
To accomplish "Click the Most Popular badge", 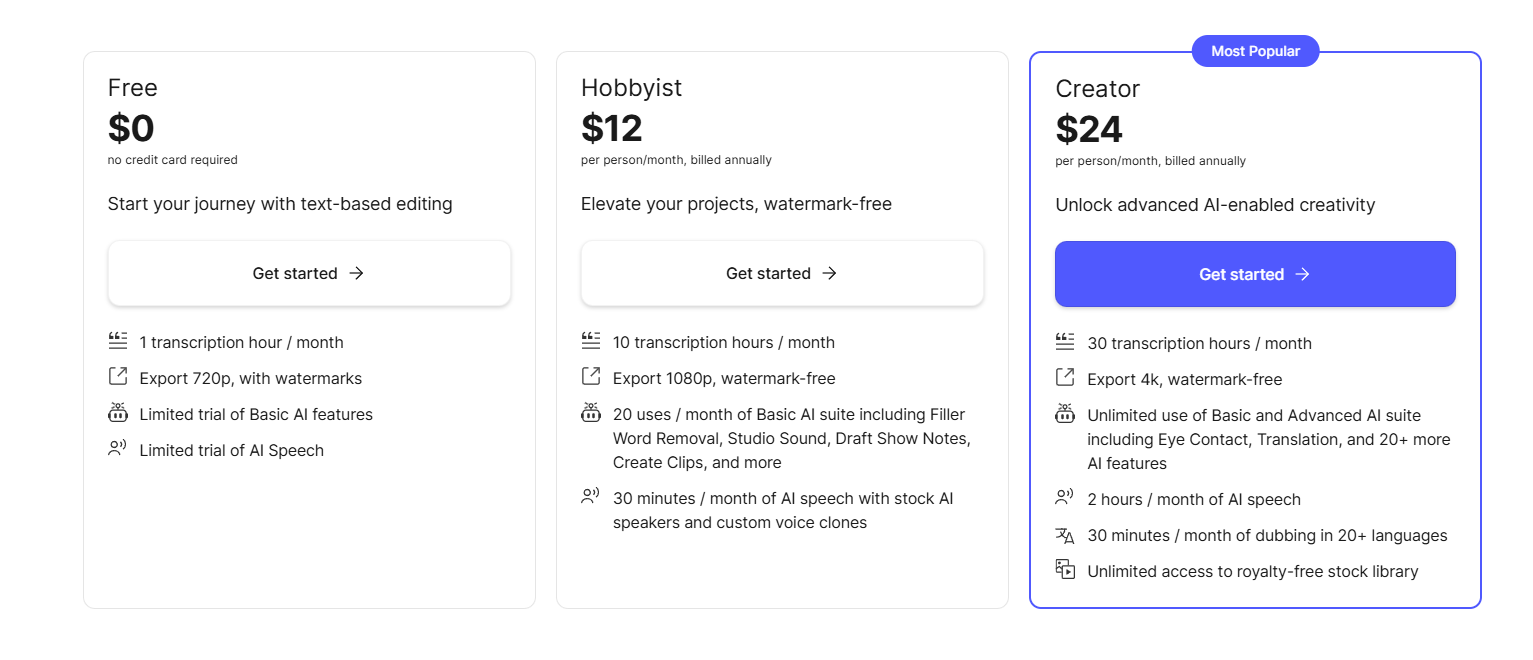I will [1255, 51].
